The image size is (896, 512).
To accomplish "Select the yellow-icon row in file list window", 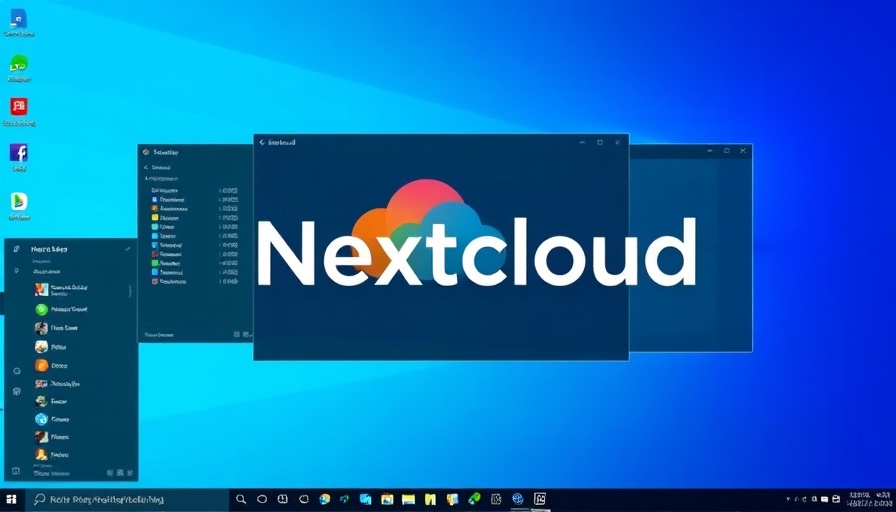I will click(195, 218).
